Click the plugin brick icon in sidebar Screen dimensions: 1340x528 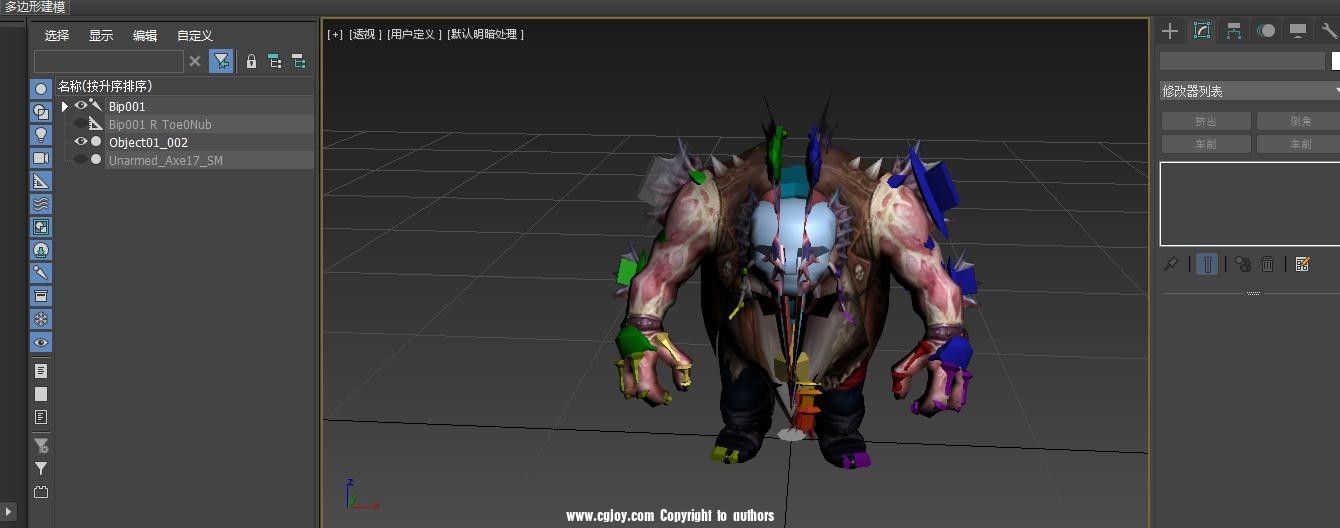(41, 492)
